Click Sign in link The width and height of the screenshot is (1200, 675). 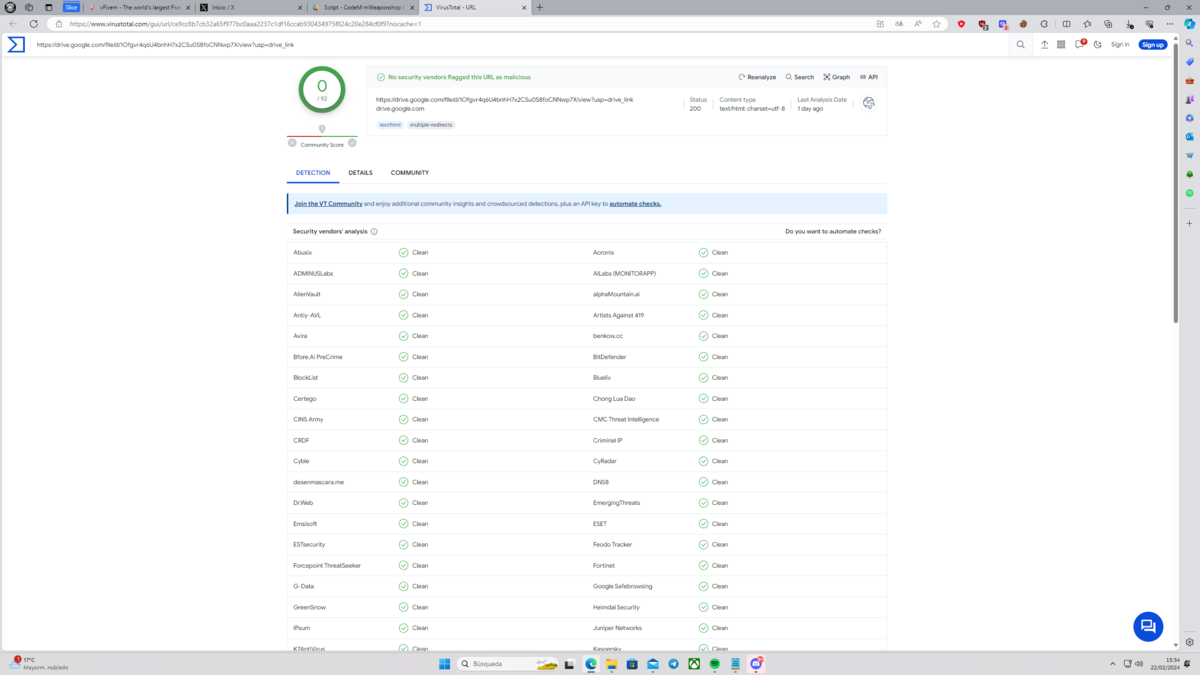1120,44
